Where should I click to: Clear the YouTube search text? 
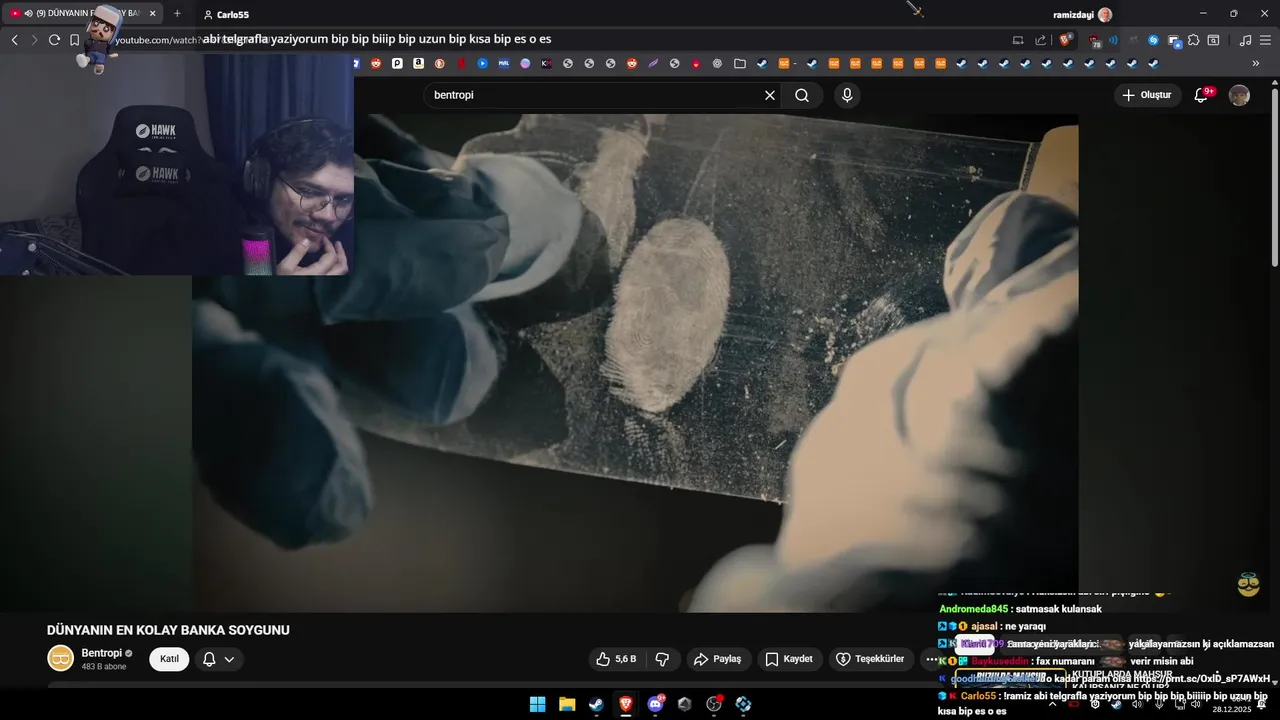pos(770,95)
